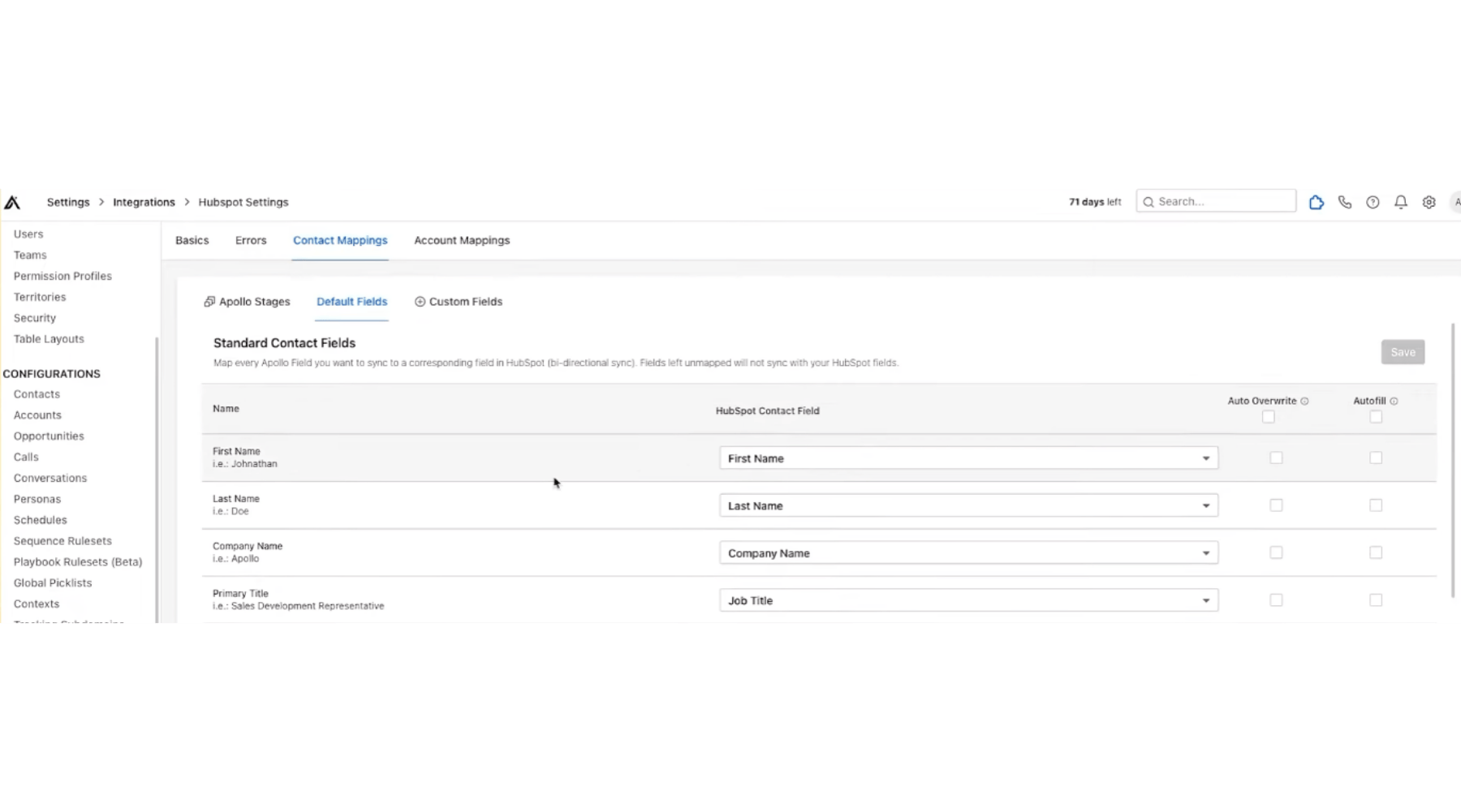This screenshot has width=1461, height=812.
Task: Open the settings gear icon
Action: pyautogui.click(x=1429, y=203)
